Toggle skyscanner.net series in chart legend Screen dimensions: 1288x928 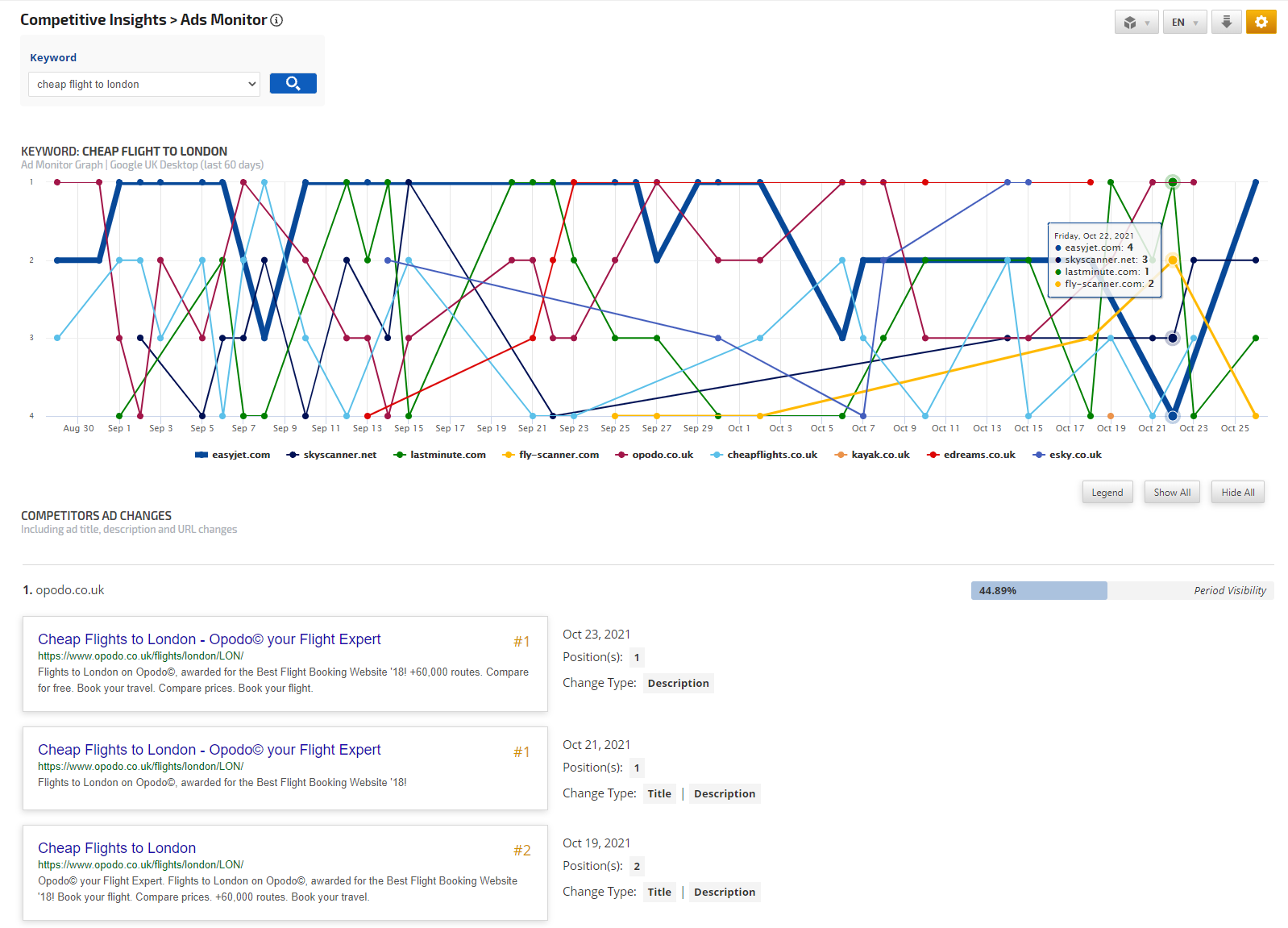click(332, 455)
